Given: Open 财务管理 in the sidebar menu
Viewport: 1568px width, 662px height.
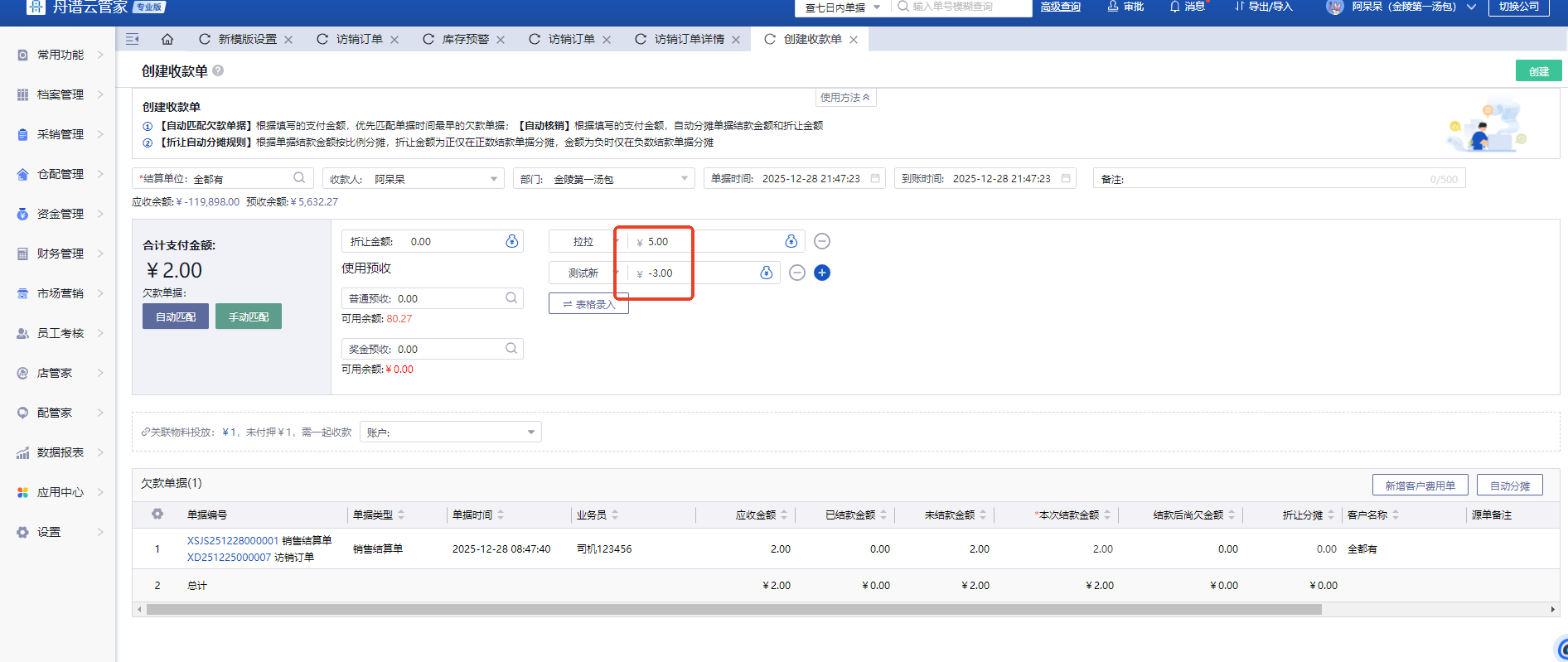Looking at the screenshot, I should point(60,254).
